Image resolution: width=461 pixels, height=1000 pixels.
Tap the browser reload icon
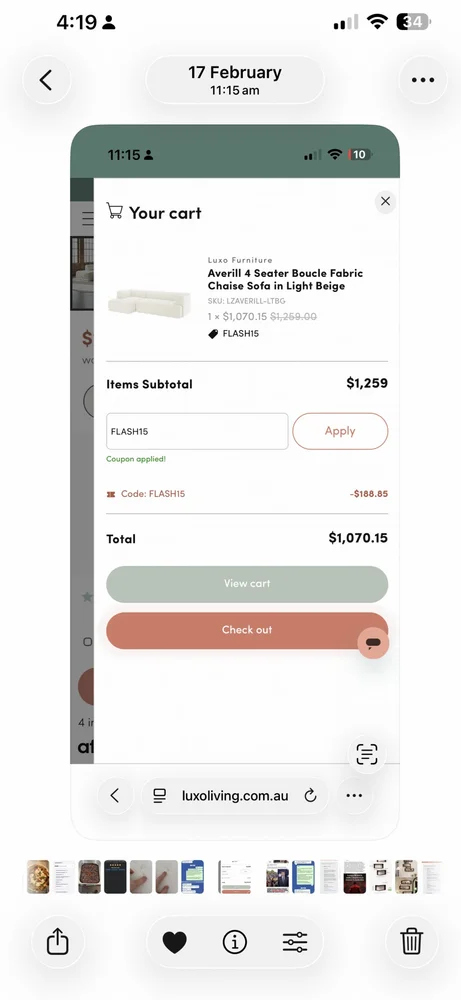coord(311,795)
